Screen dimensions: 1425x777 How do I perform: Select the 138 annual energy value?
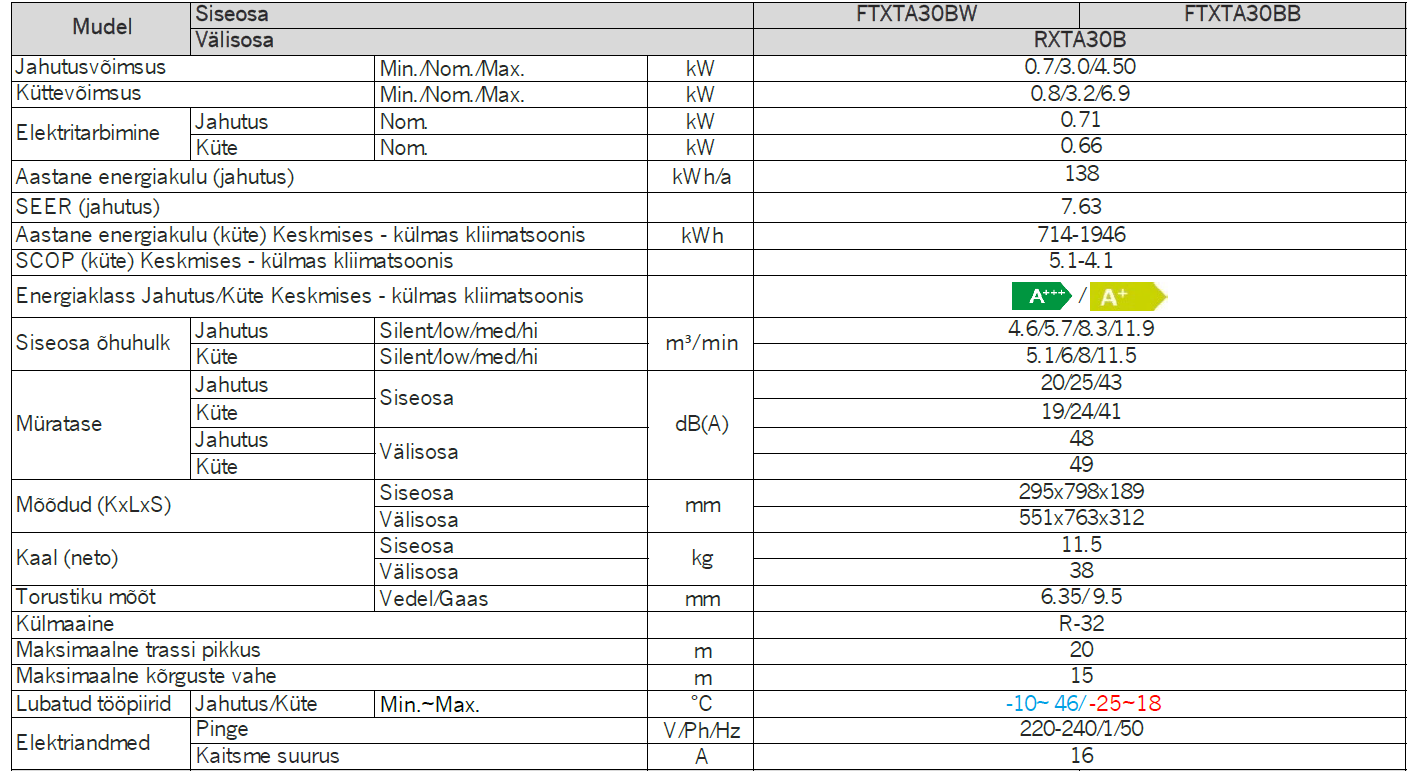coord(1081,173)
